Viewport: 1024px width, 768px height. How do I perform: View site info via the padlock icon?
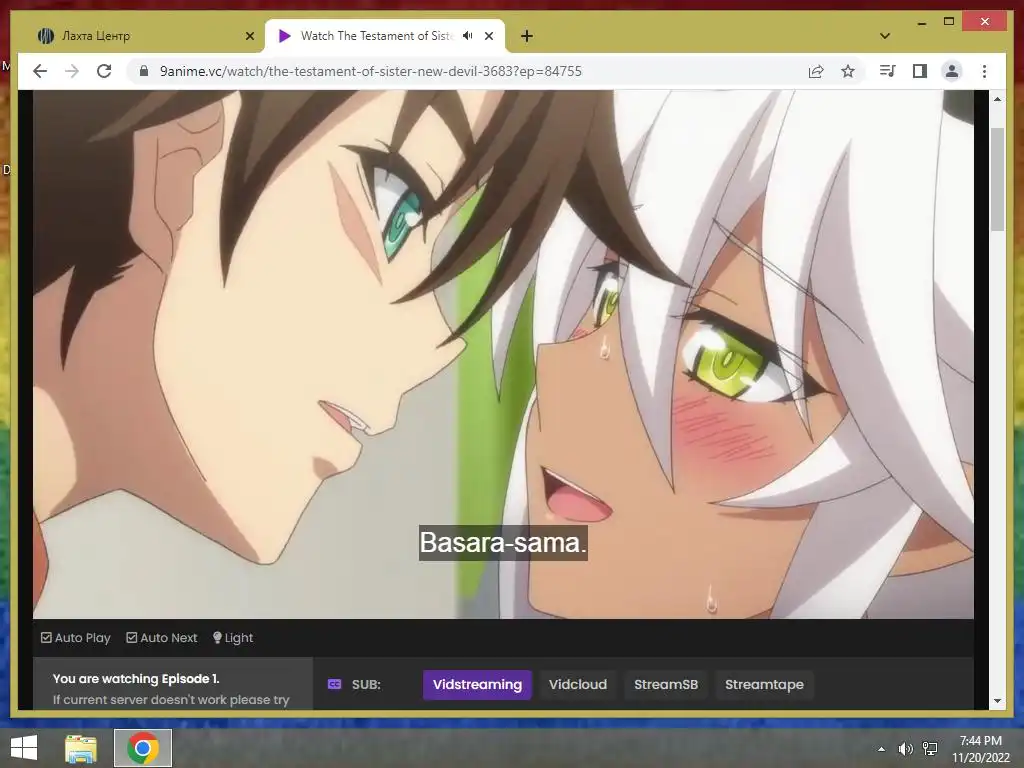pos(144,71)
